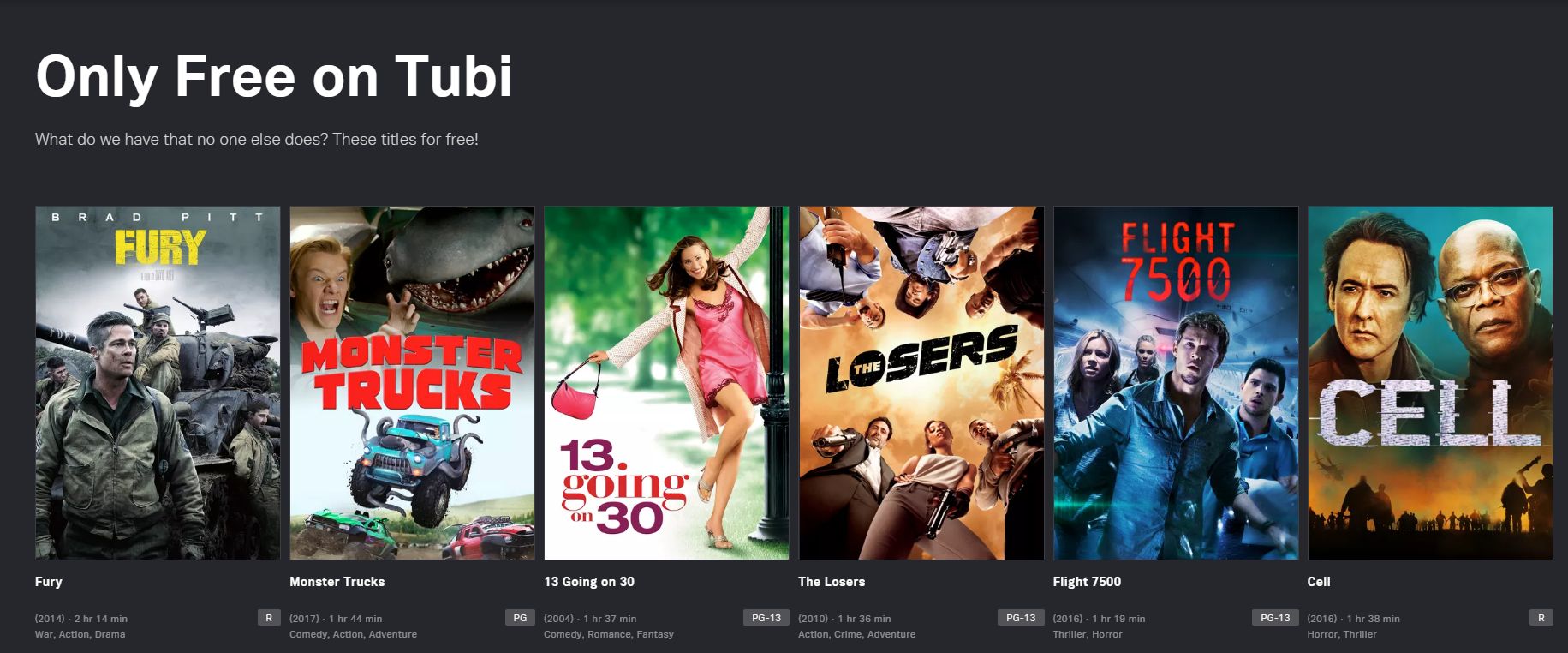Click PG-13 badge for 13 Going on 30

click(x=766, y=618)
